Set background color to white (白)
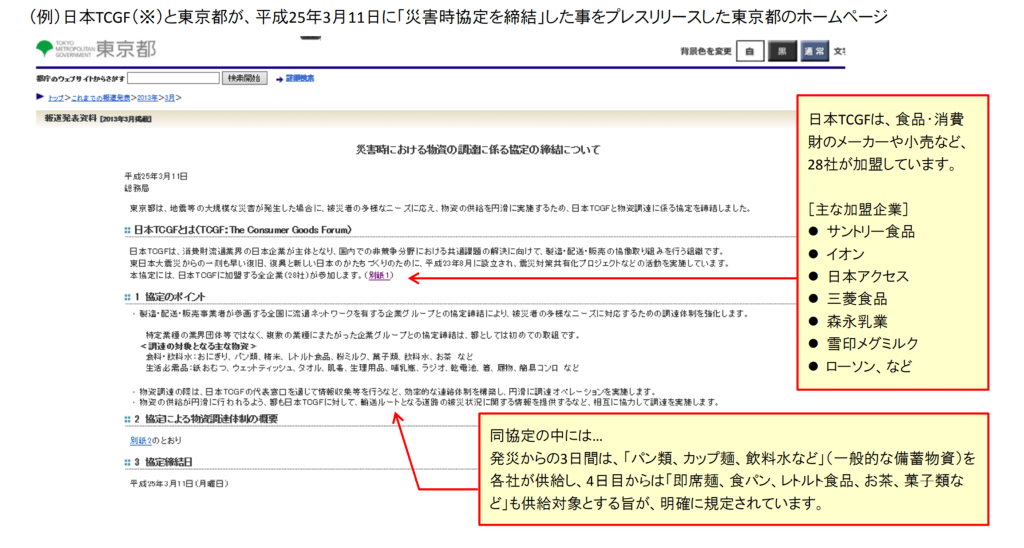This screenshot has width=1024, height=548. coord(750,51)
